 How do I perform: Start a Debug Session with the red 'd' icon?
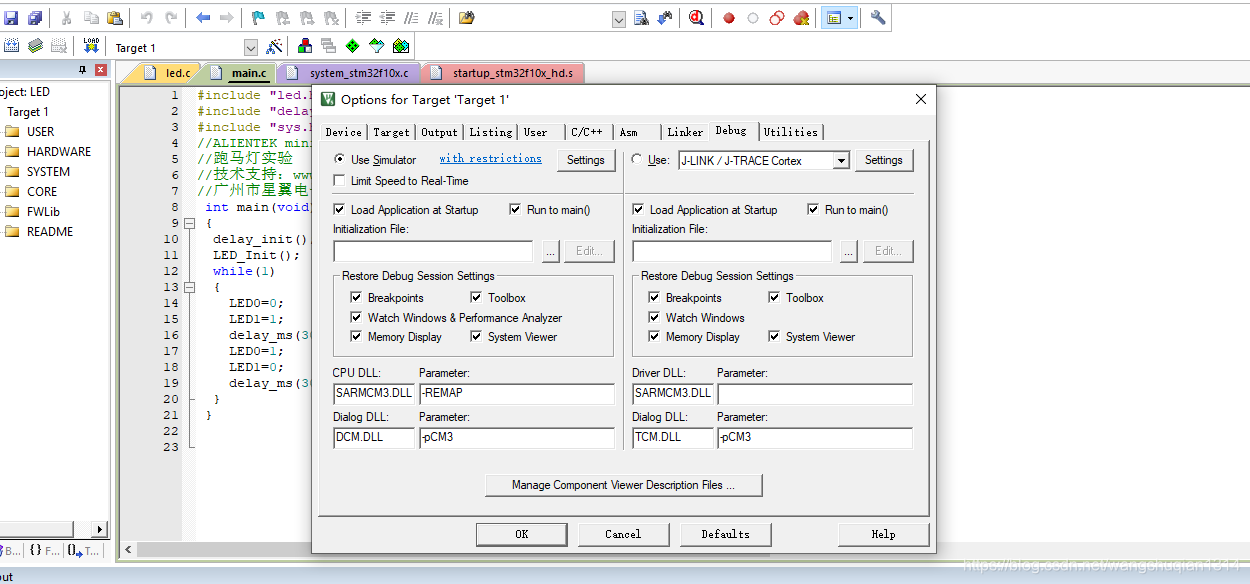pos(697,17)
